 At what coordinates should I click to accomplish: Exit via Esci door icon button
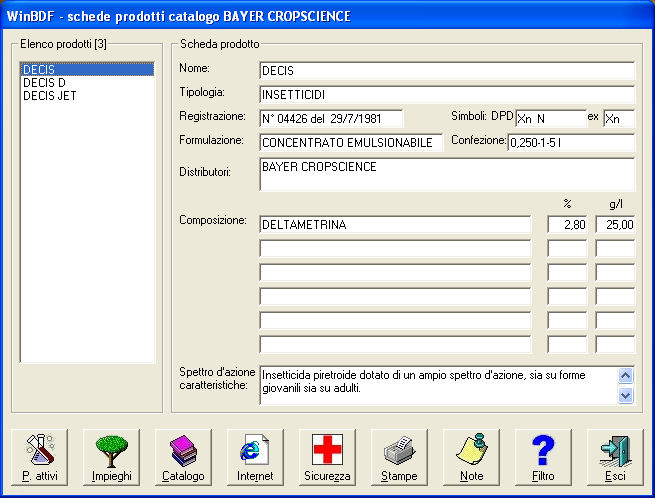(615, 457)
